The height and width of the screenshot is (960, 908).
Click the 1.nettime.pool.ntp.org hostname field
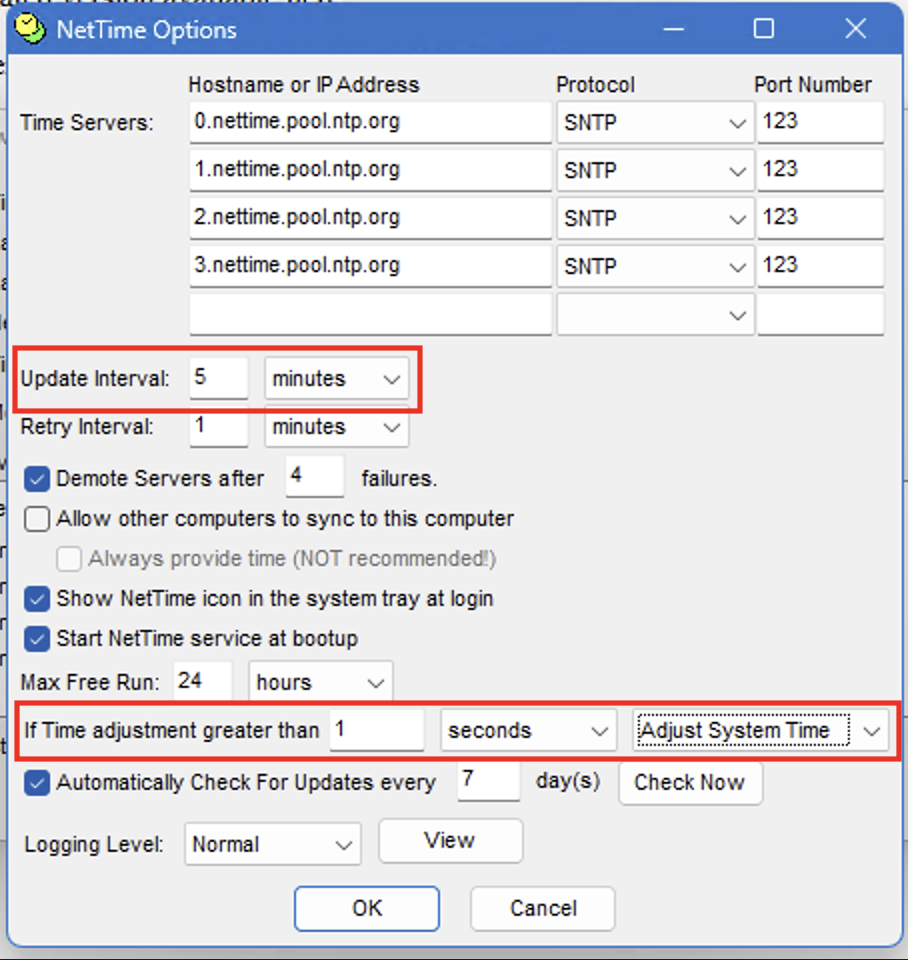coord(370,170)
